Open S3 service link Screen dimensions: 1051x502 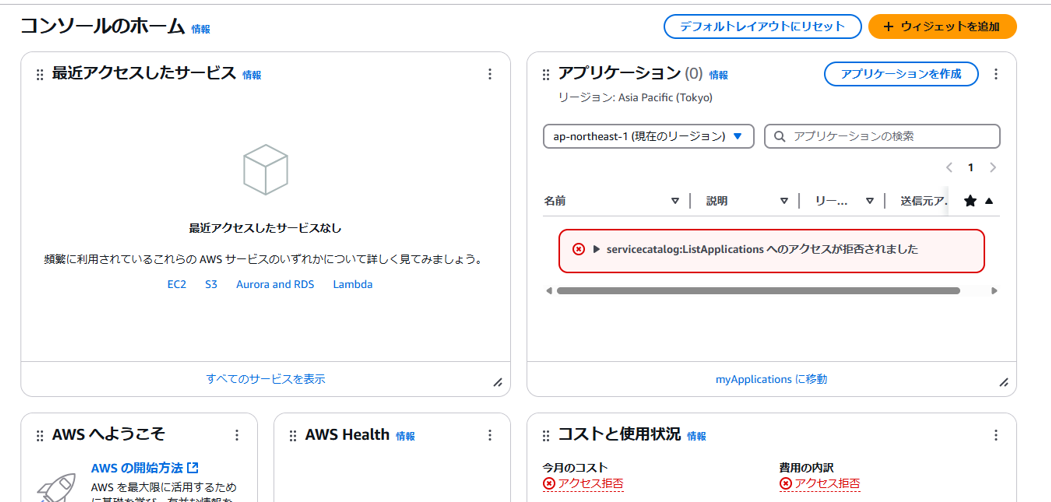pos(211,284)
